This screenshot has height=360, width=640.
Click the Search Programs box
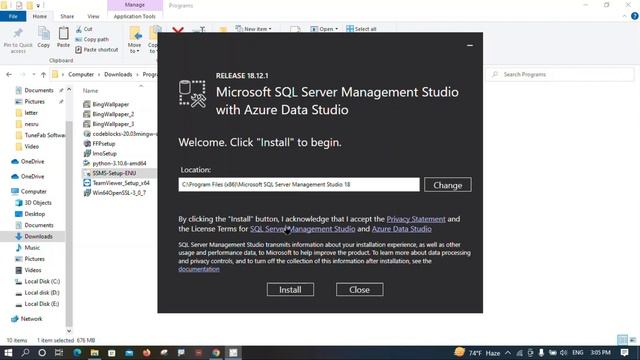click(560, 74)
